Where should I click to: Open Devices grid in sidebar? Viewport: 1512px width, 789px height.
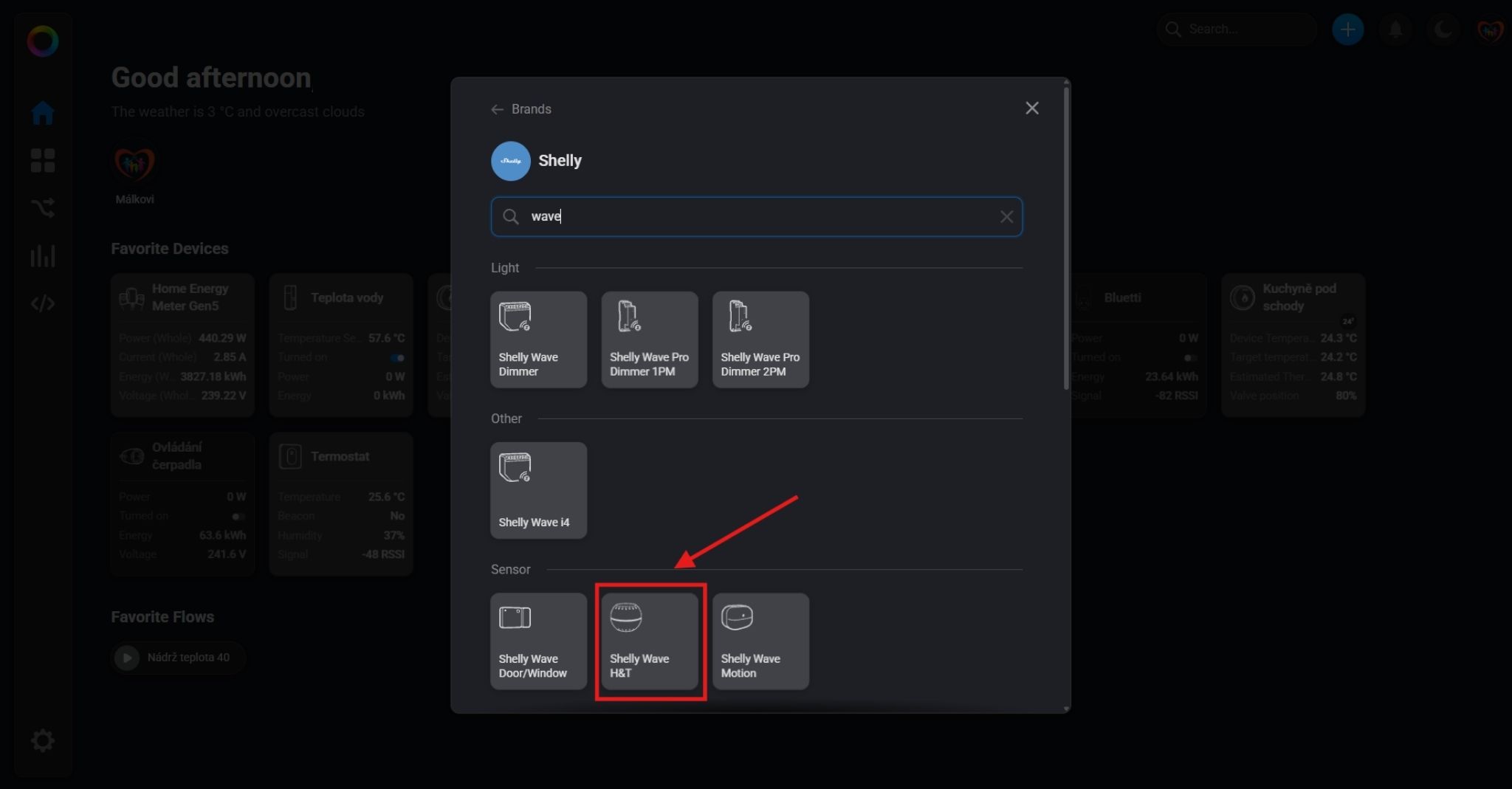[43, 160]
